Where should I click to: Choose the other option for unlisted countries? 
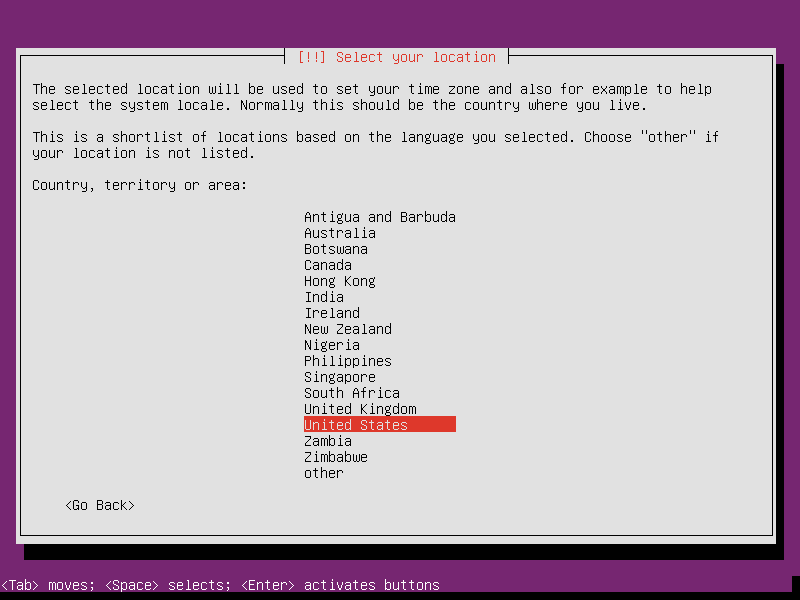(322, 473)
